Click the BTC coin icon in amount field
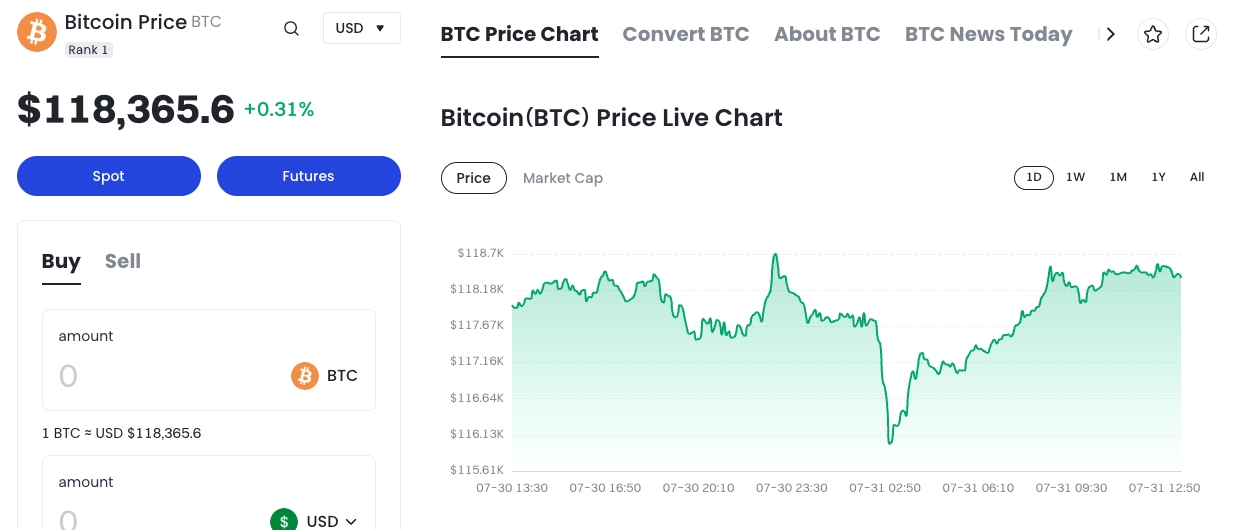Screen dimensions: 1237x530 click(305, 376)
